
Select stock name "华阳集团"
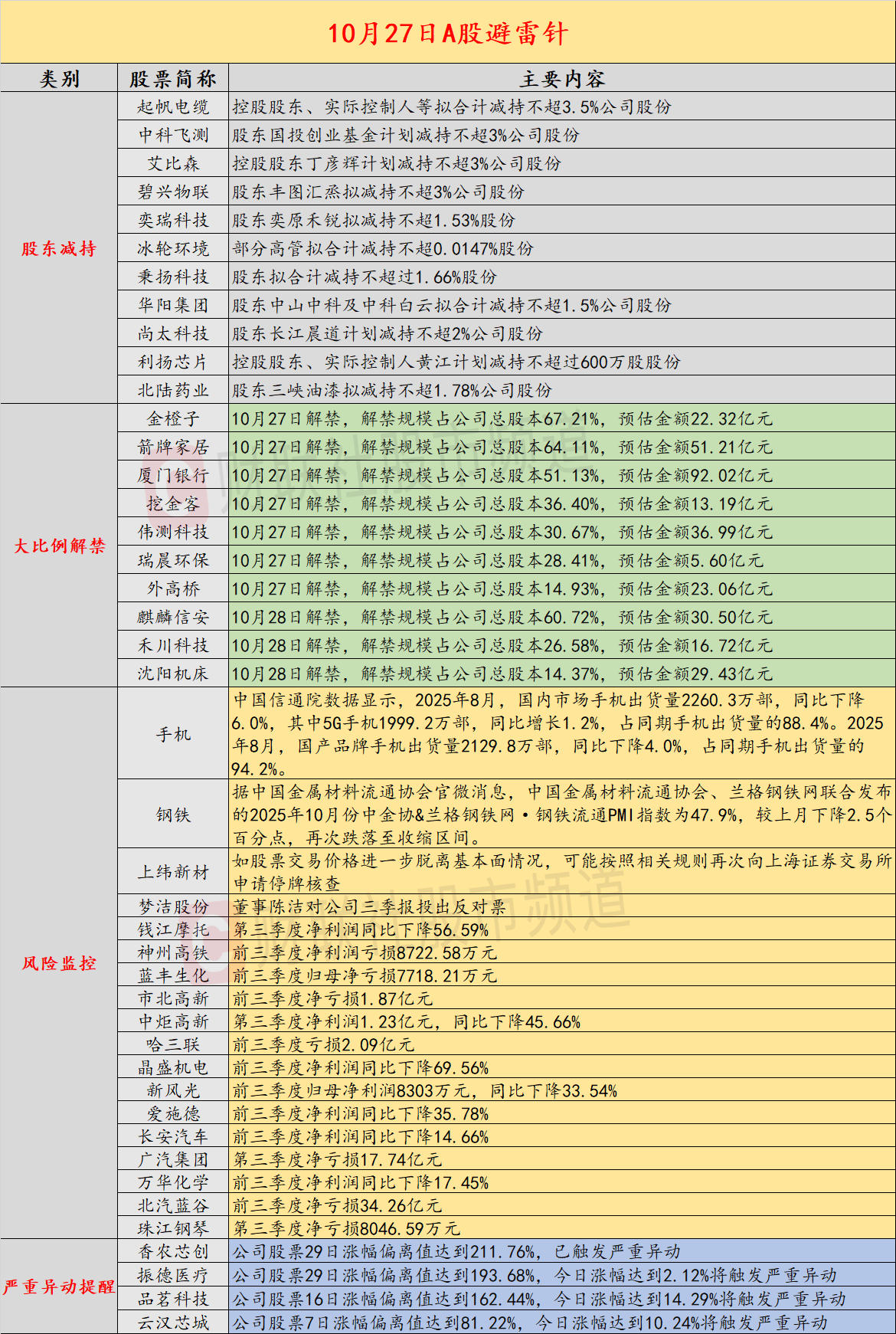pyautogui.click(x=173, y=306)
